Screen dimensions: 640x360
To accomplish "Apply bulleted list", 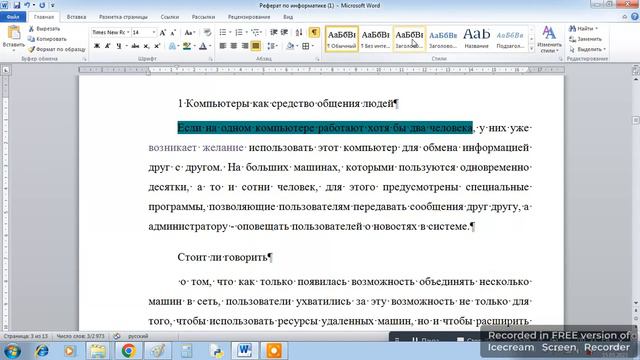I will coord(223,33).
